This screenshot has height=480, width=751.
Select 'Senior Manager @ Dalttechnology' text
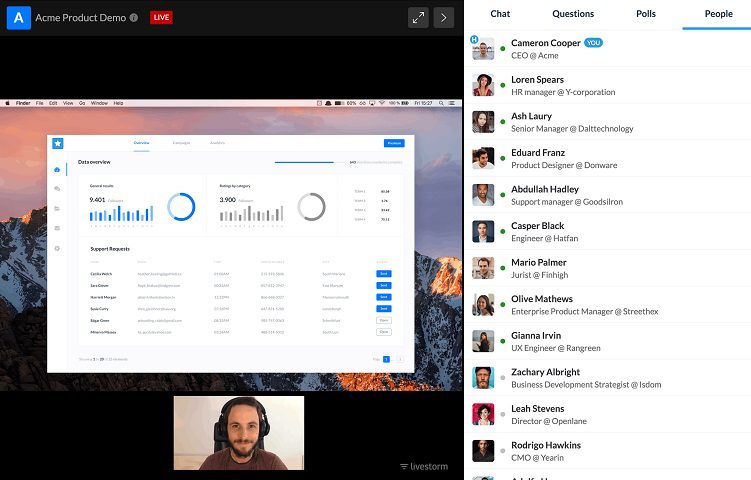tap(572, 128)
